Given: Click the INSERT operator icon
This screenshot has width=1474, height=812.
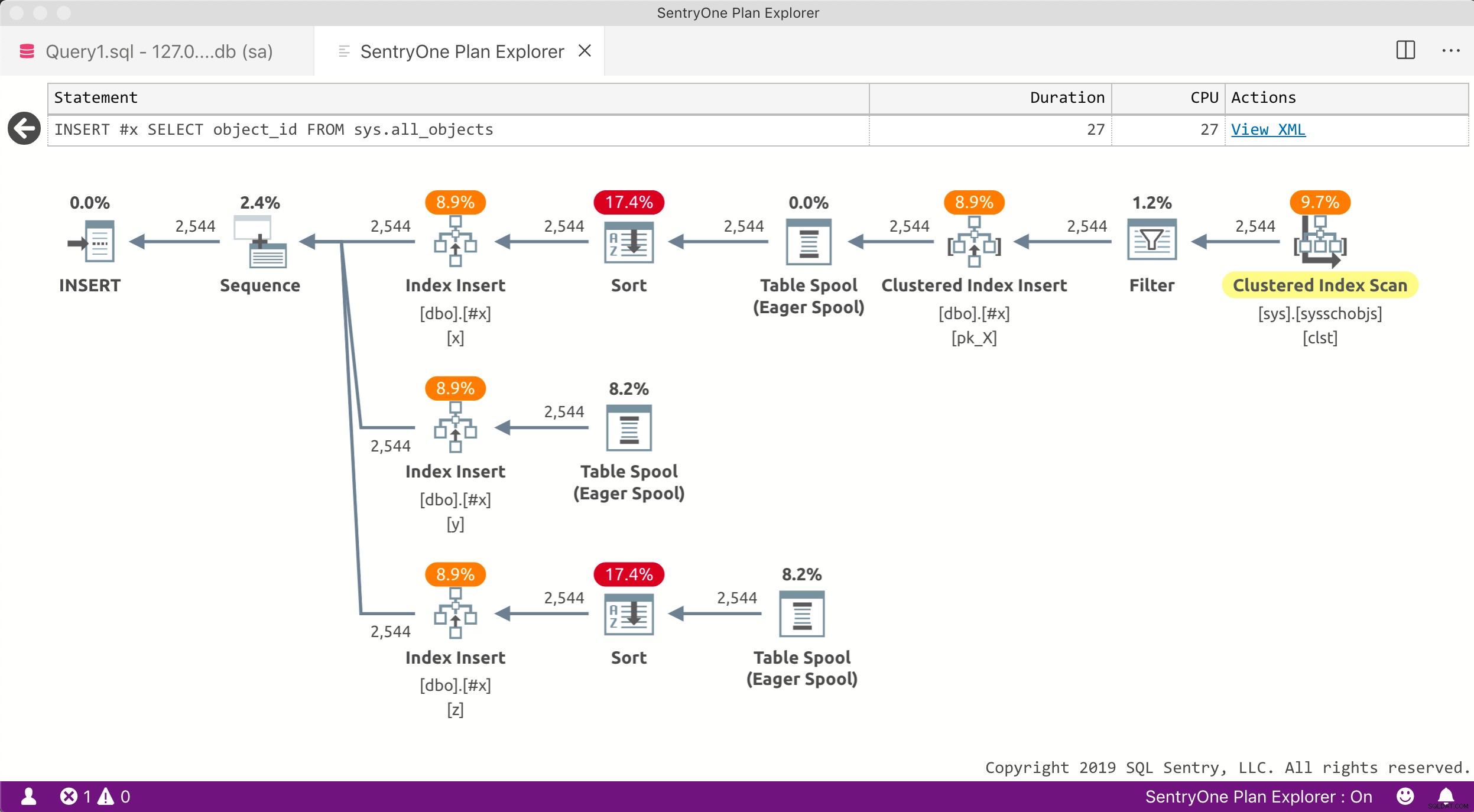Looking at the screenshot, I should 91,241.
